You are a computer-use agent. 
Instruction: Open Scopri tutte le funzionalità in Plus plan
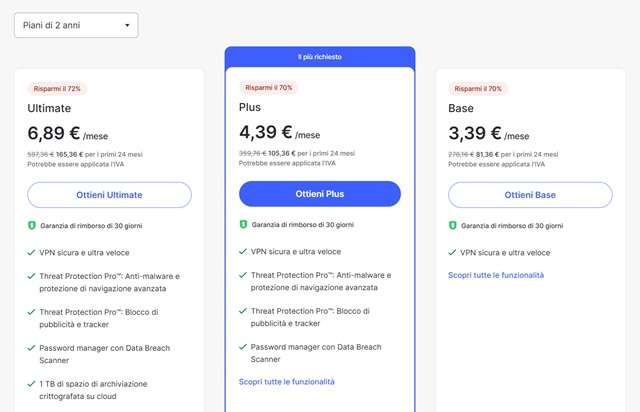[x=287, y=382]
